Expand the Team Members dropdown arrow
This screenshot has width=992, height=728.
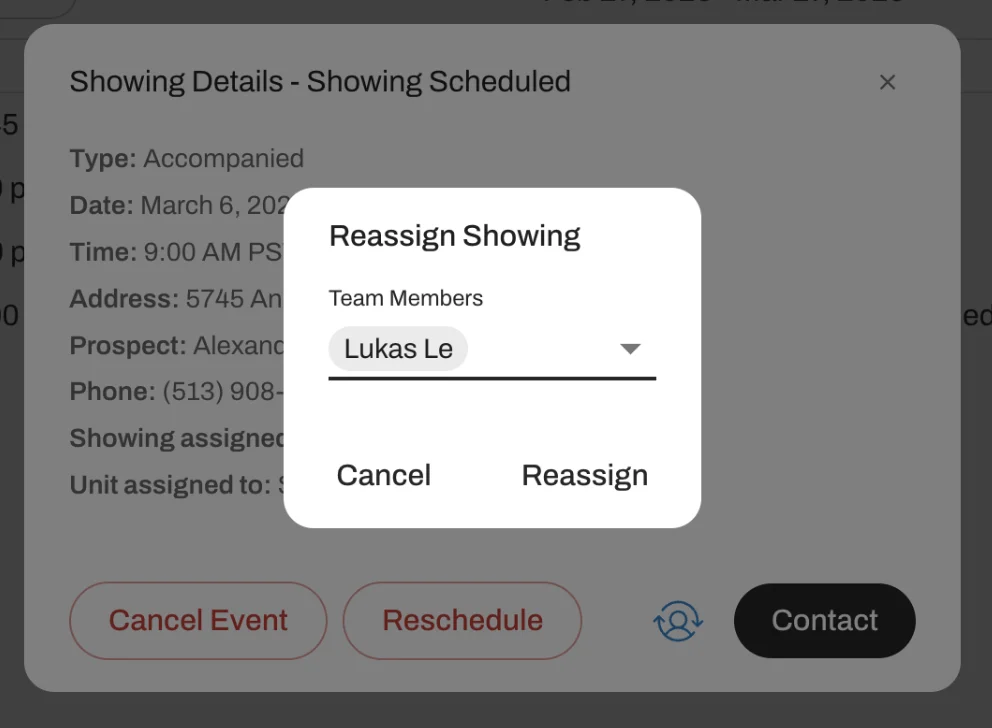point(630,349)
